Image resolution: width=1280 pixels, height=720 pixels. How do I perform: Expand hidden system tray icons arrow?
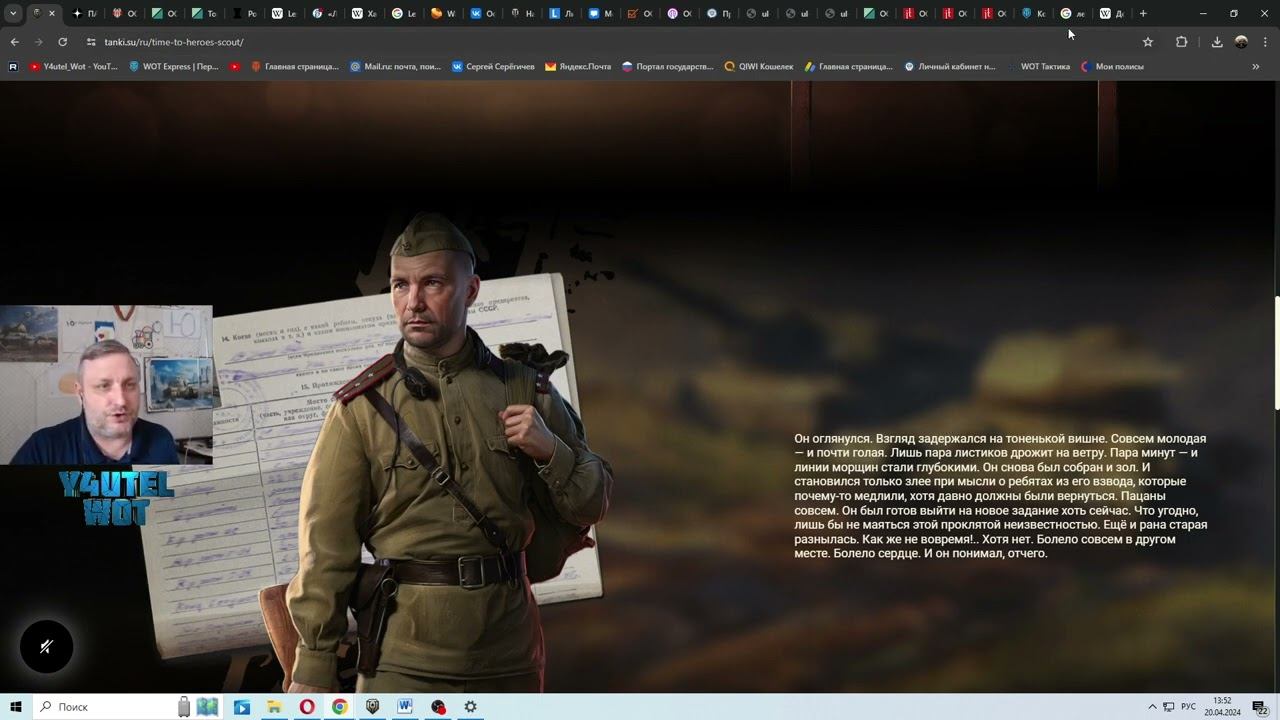[1152, 707]
